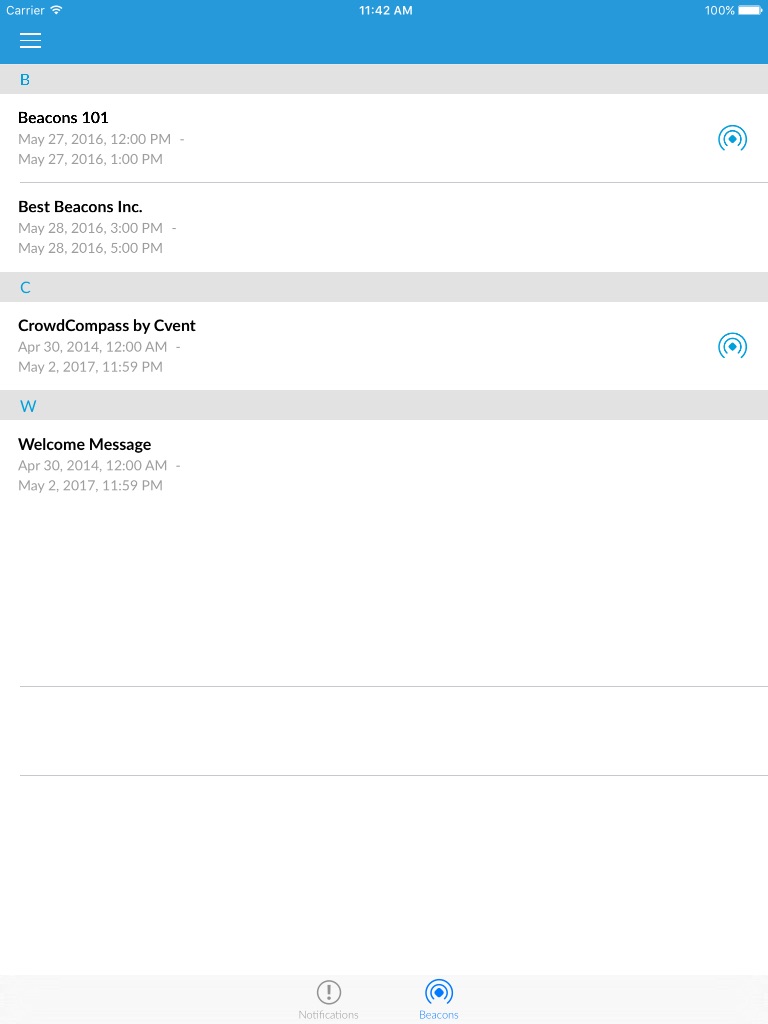Tap the beacon icon for Beacons 101
This screenshot has width=768, height=1024.
click(732, 139)
